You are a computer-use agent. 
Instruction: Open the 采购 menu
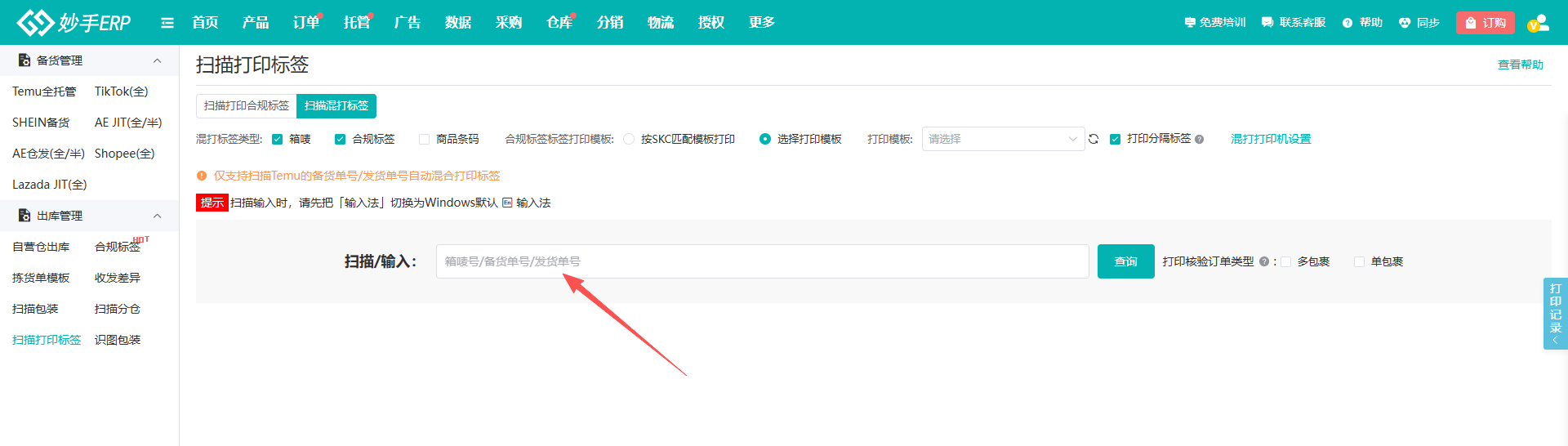tap(509, 23)
